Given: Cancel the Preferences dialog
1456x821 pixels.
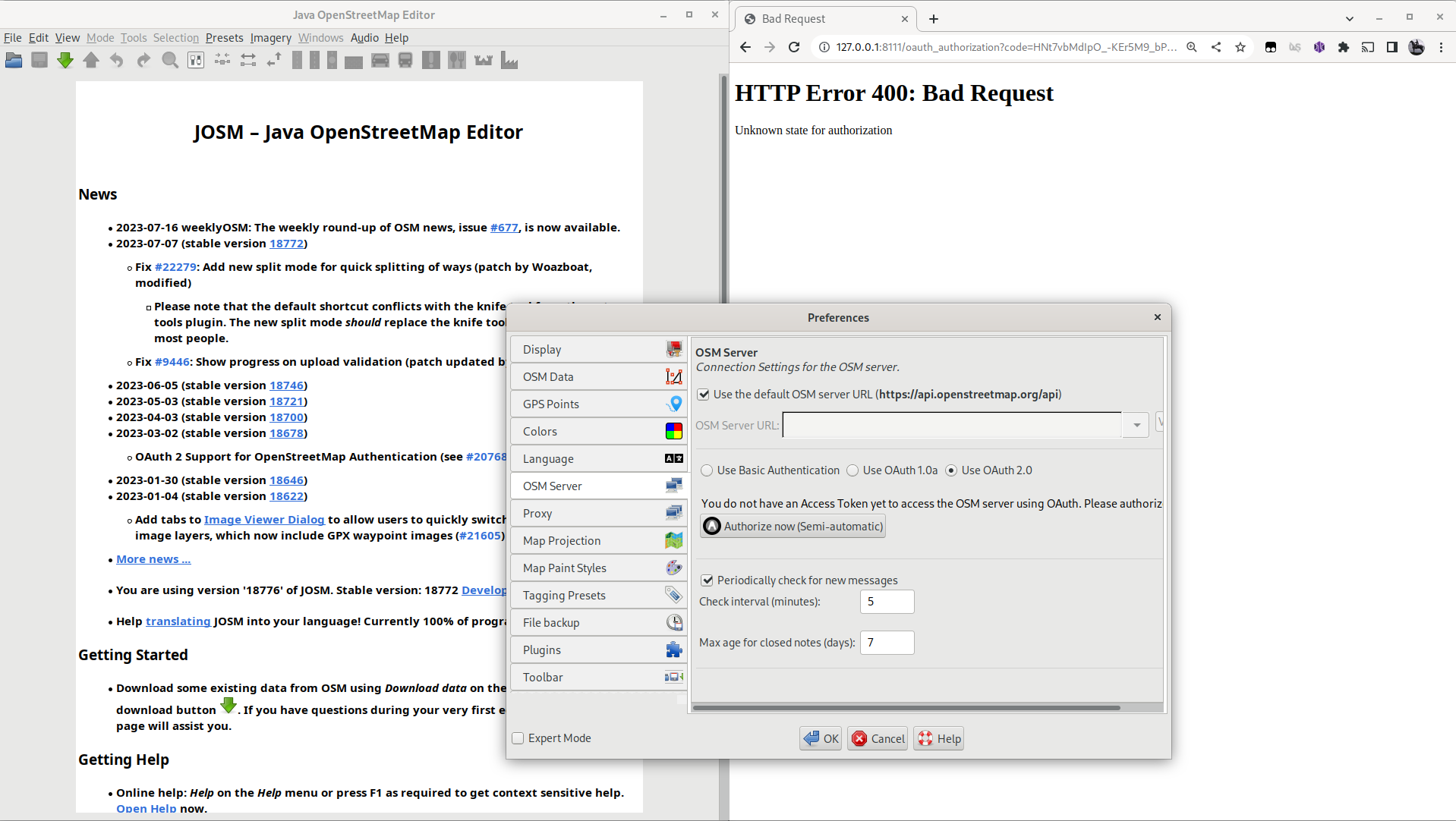Looking at the screenshot, I should 878,739.
